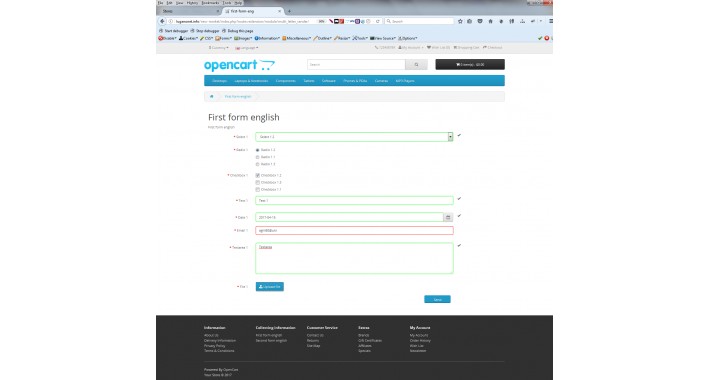
Task: Click the browser back arrow
Action: coord(162,21)
